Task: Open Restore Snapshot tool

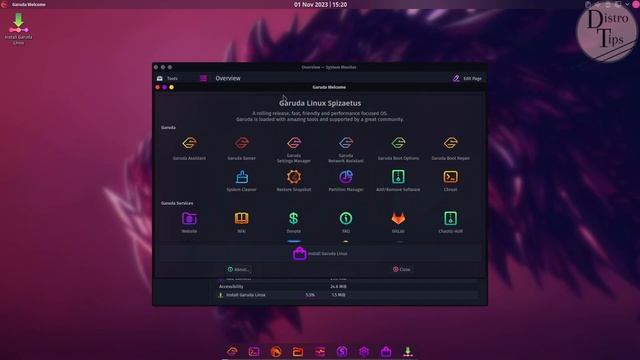Action: coord(294,180)
